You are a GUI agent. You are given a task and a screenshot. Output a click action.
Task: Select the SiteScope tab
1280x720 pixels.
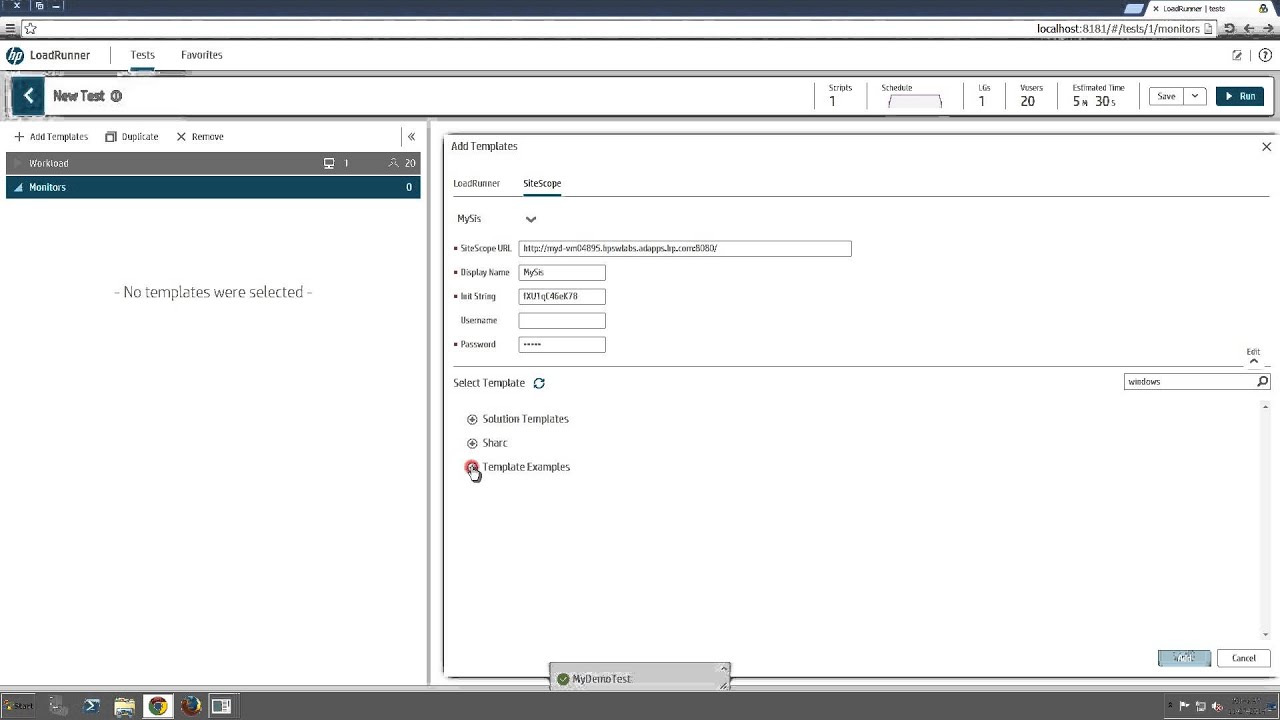coord(542,184)
